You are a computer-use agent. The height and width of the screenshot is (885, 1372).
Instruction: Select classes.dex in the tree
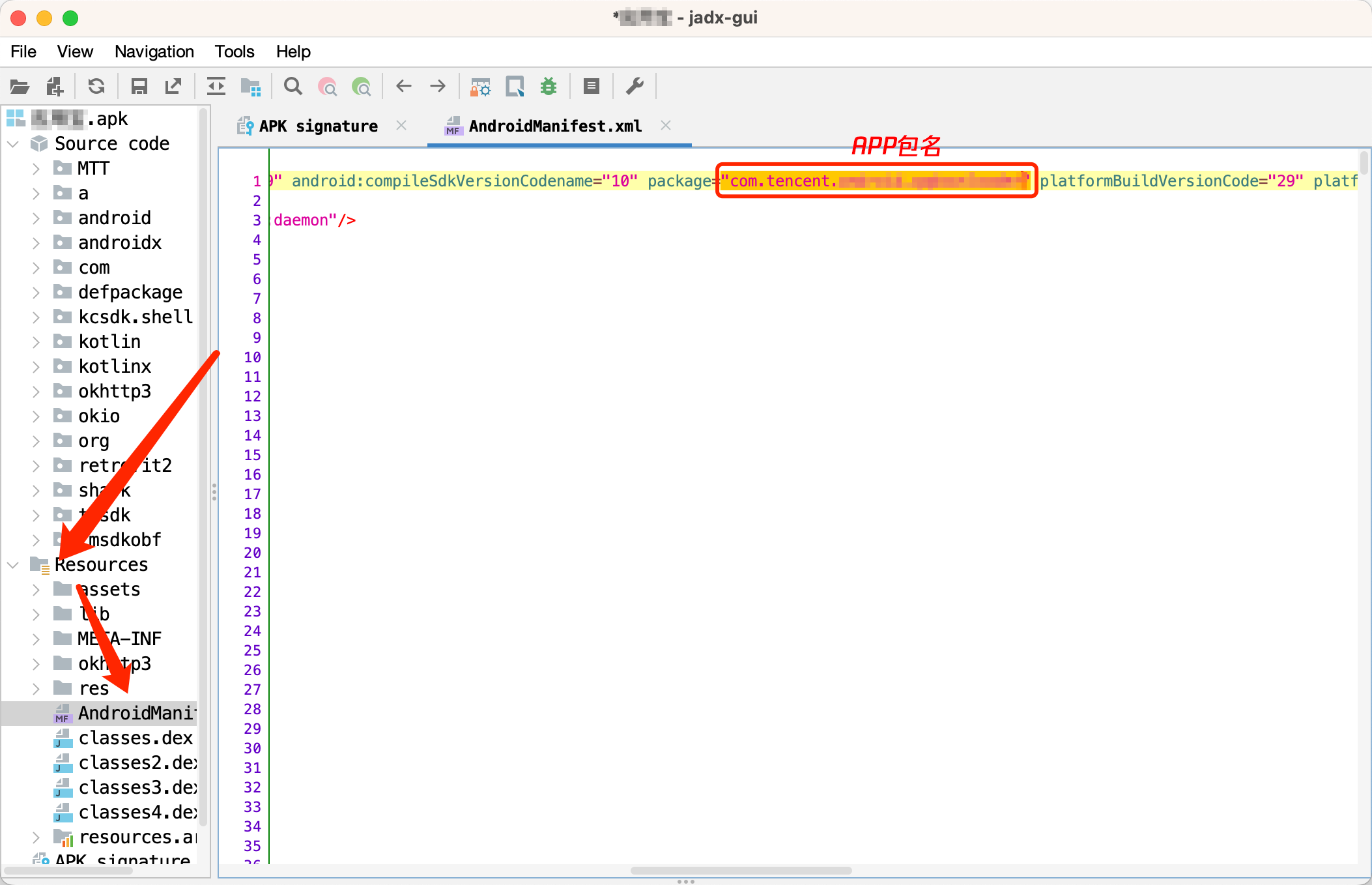pos(136,738)
